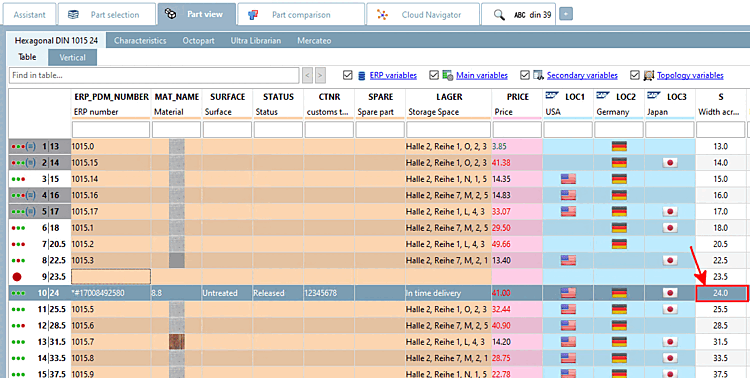
Task: Click the material swatch in row 1015.15
Action: pyautogui.click(x=177, y=163)
